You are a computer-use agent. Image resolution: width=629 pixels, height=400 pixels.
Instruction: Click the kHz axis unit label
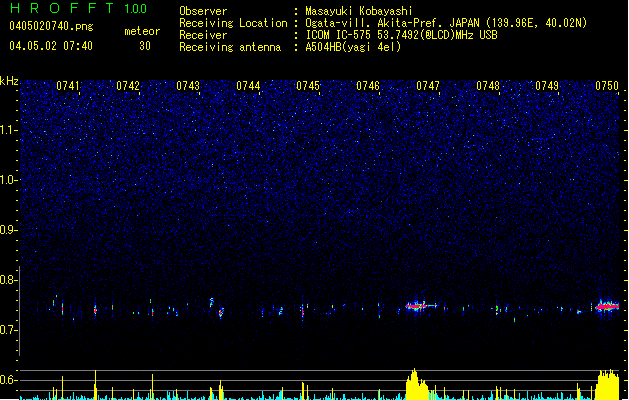[x=9, y=81]
